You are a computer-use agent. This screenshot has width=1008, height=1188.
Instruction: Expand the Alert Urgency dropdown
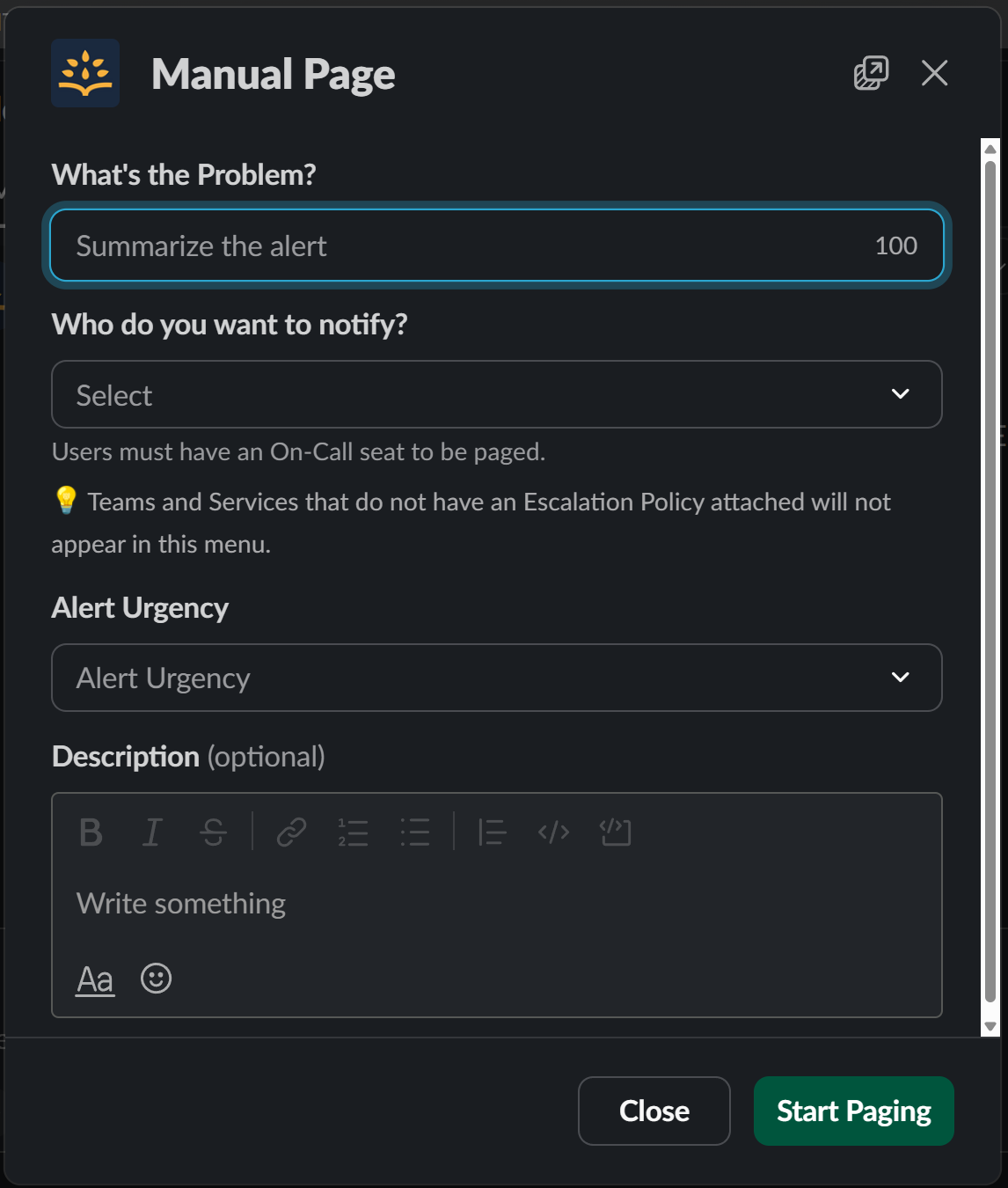497,678
